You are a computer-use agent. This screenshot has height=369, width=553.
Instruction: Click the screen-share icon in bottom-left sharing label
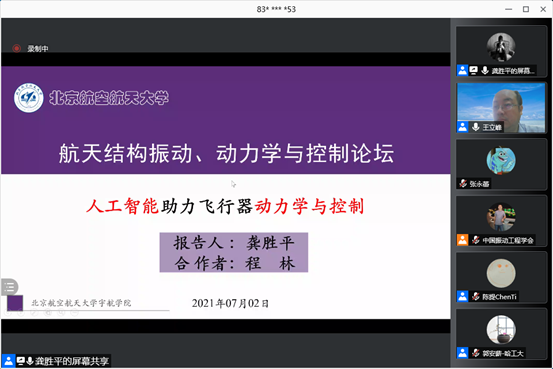[21, 361]
